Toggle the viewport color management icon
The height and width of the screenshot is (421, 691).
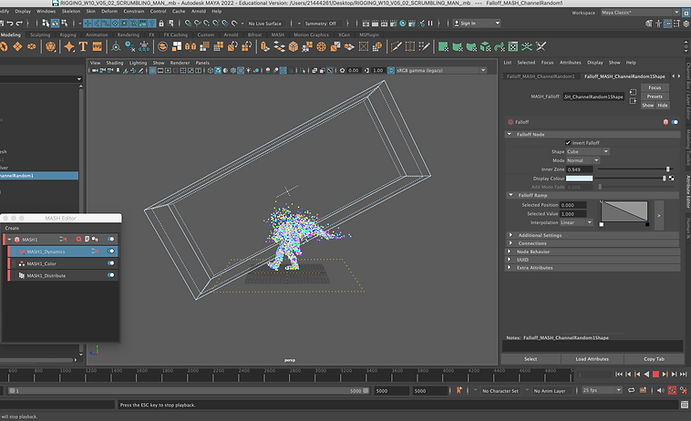coord(390,71)
